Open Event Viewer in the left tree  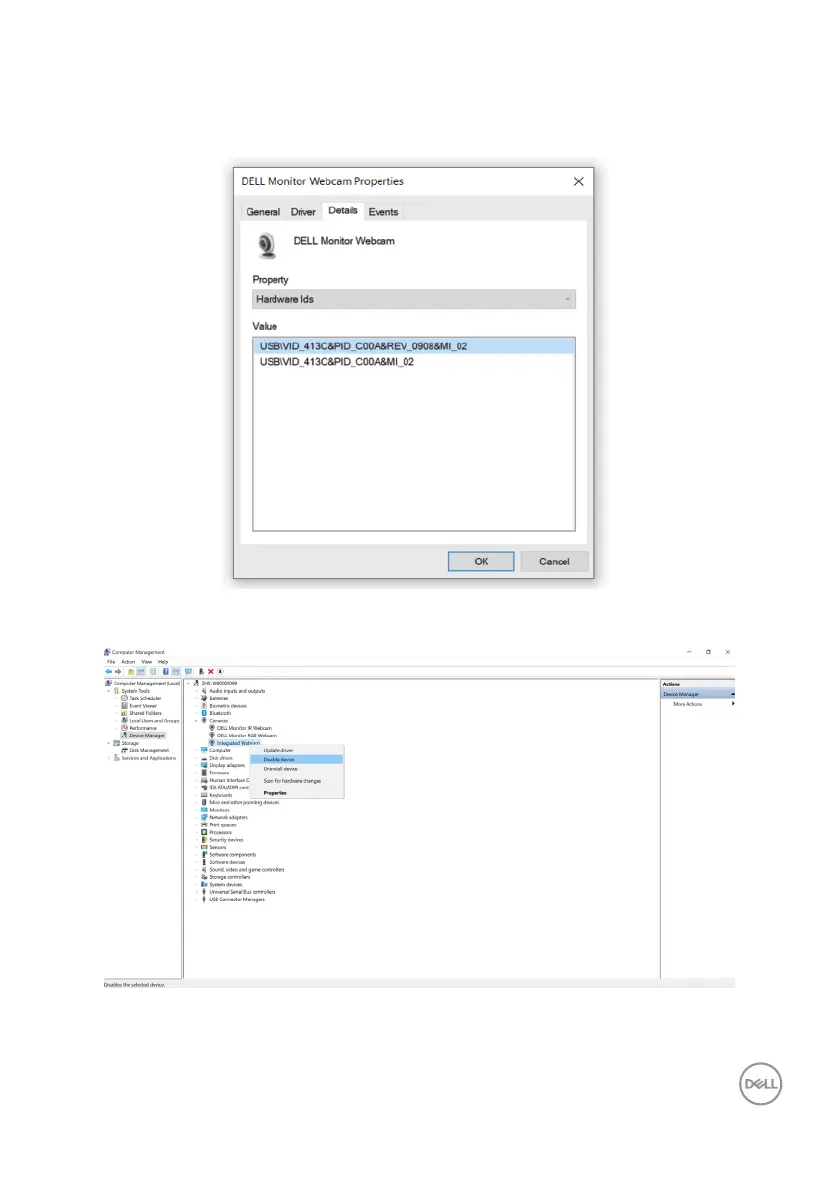(x=142, y=705)
